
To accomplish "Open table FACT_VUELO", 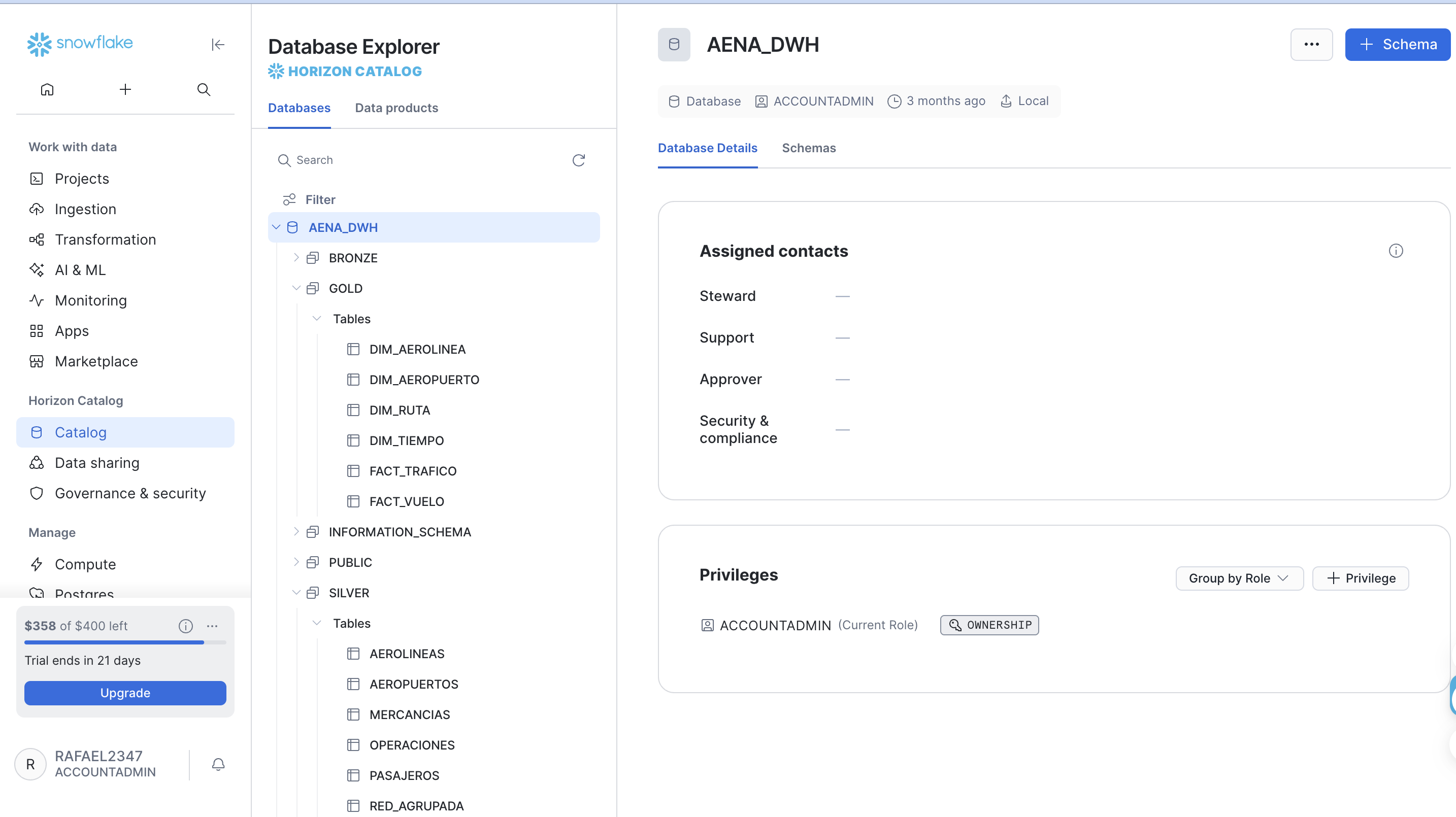I will (x=407, y=502).
